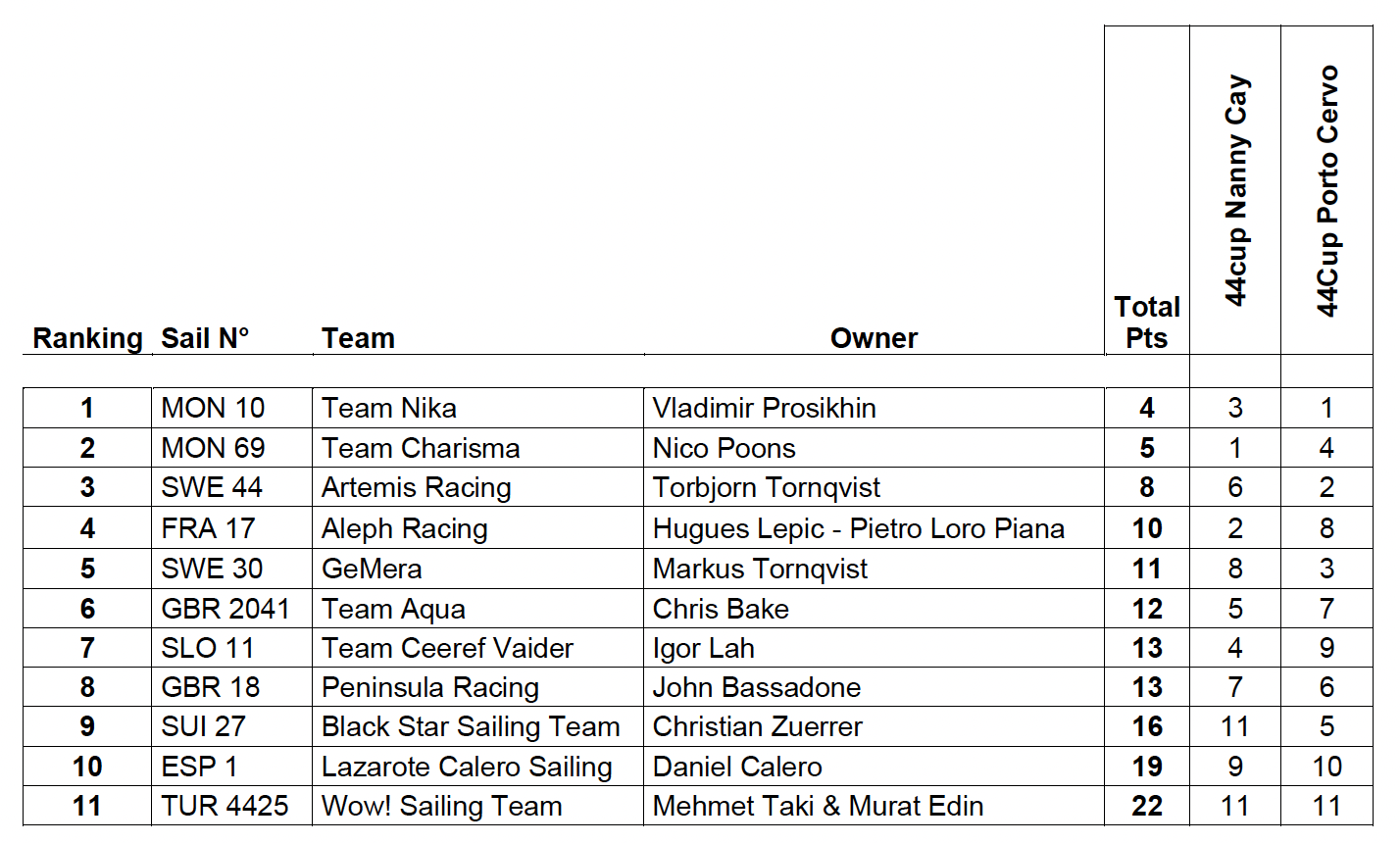Image resolution: width=1400 pixels, height=843 pixels.
Task: Click the 44Cup Porto Cervo header
Action: click(x=1327, y=190)
